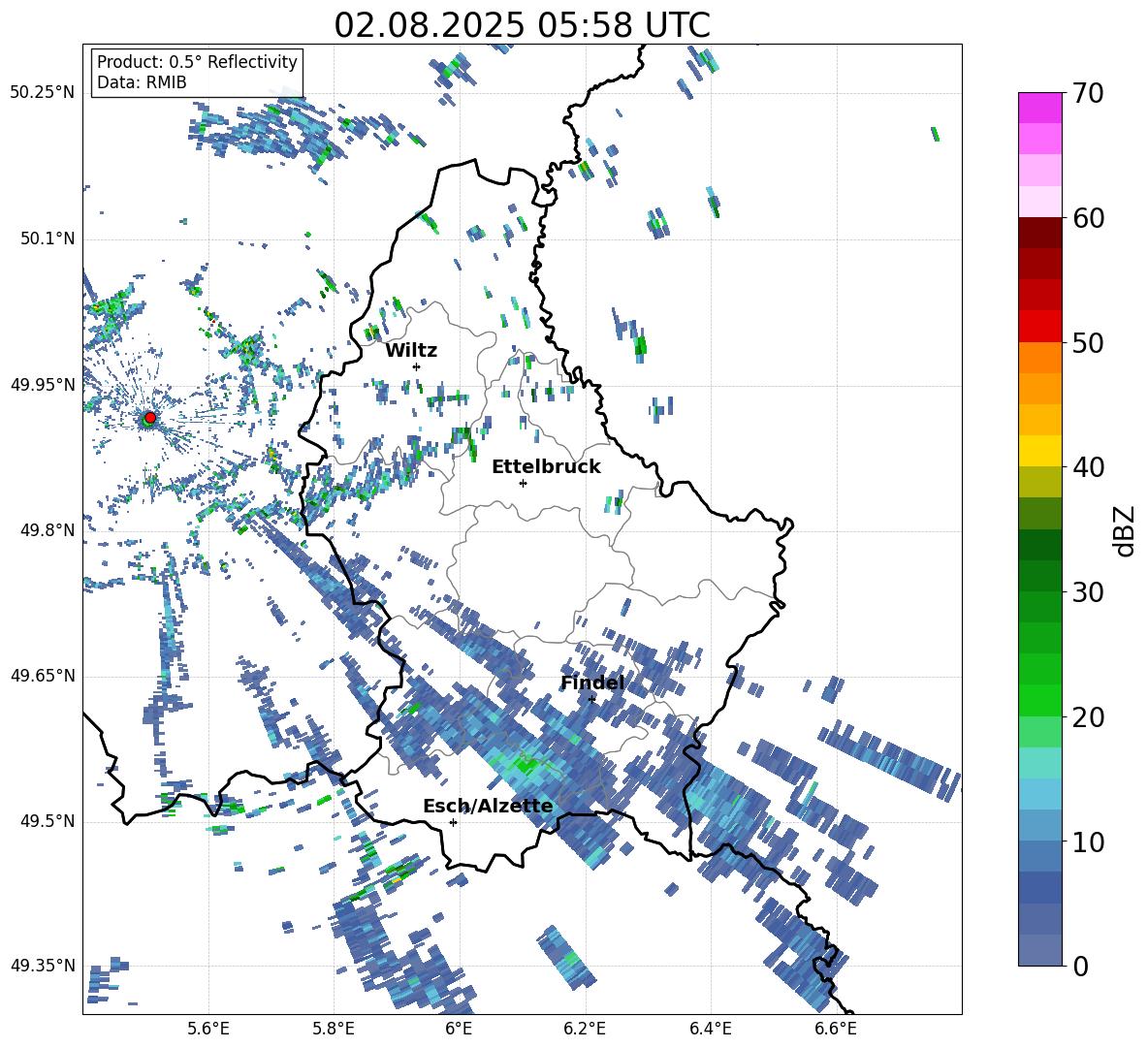Image resolution: width=1148 pixels, height=1048 pixels.
Task: Click the 49.35°N latitude label
Action: (x=43, y=966)
